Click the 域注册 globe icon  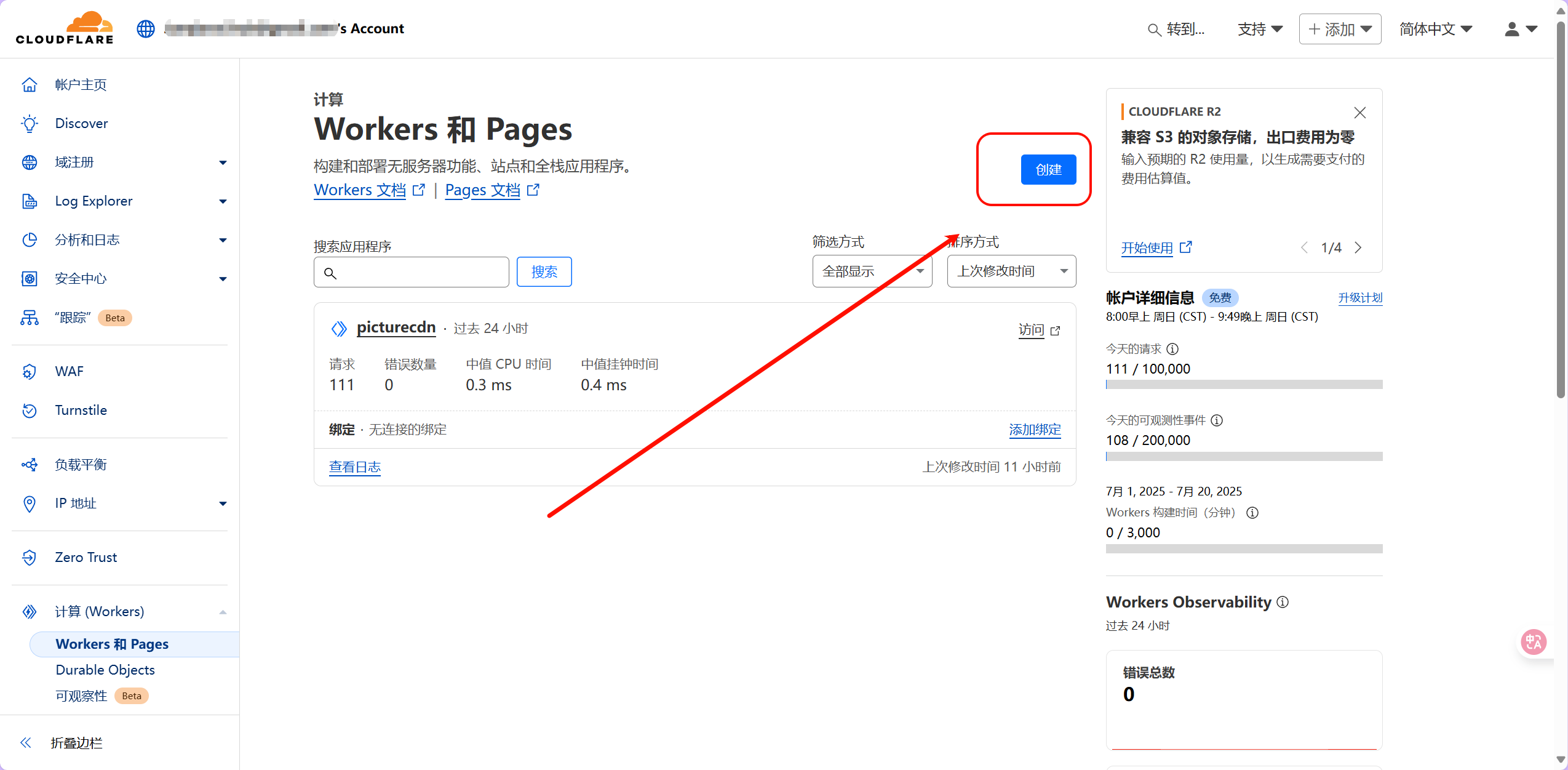30,162
